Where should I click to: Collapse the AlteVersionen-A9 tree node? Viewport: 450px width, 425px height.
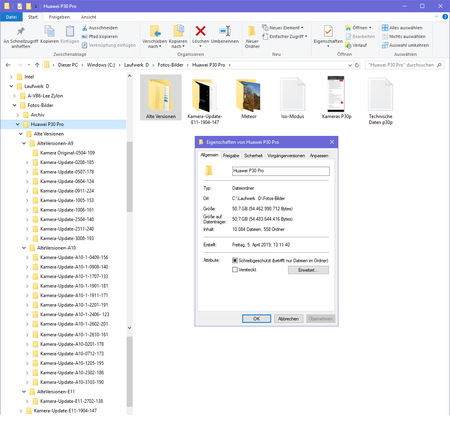(x=24, y=143)
